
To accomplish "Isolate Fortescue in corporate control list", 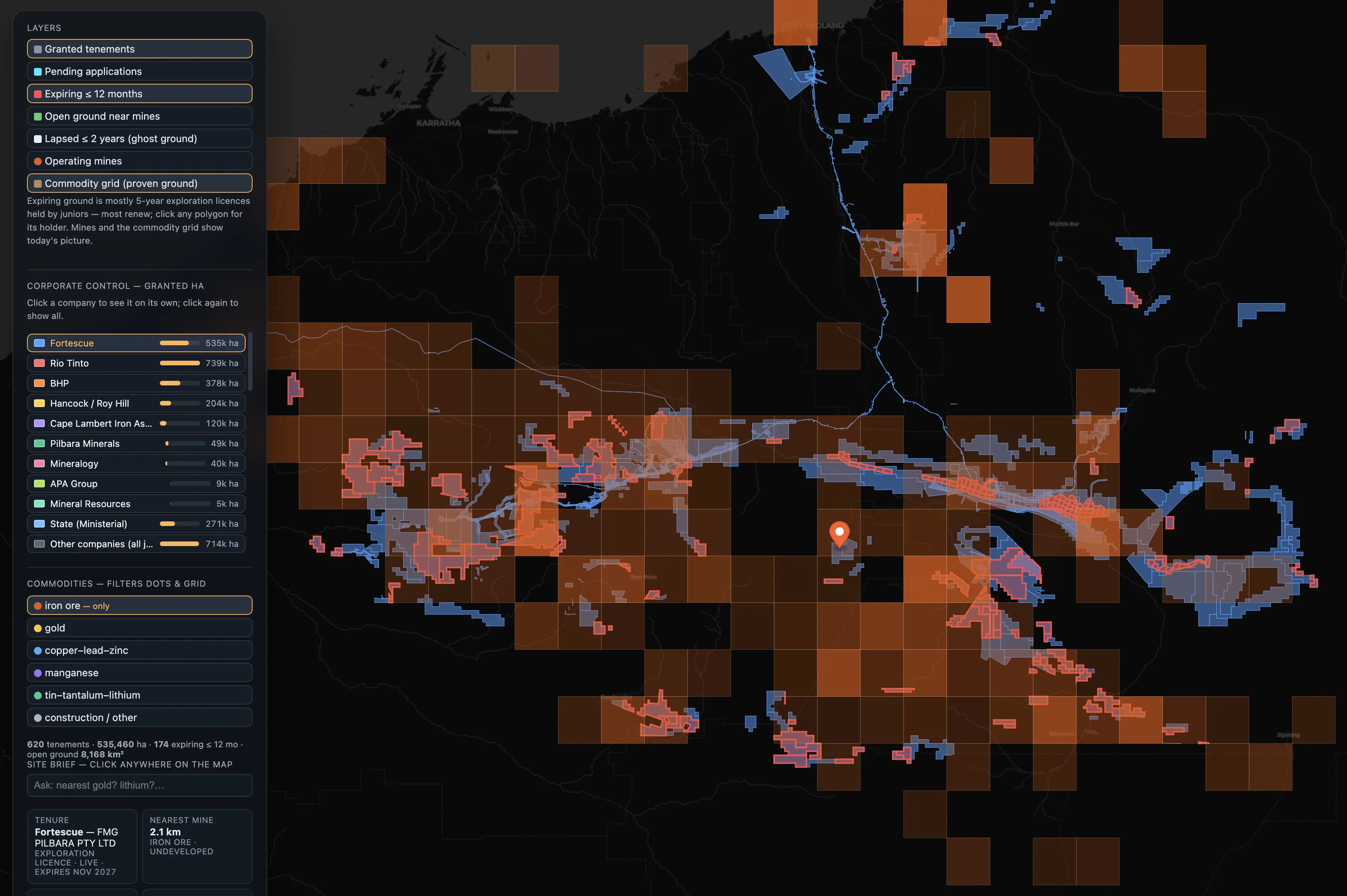I will (x=136, y=343).
